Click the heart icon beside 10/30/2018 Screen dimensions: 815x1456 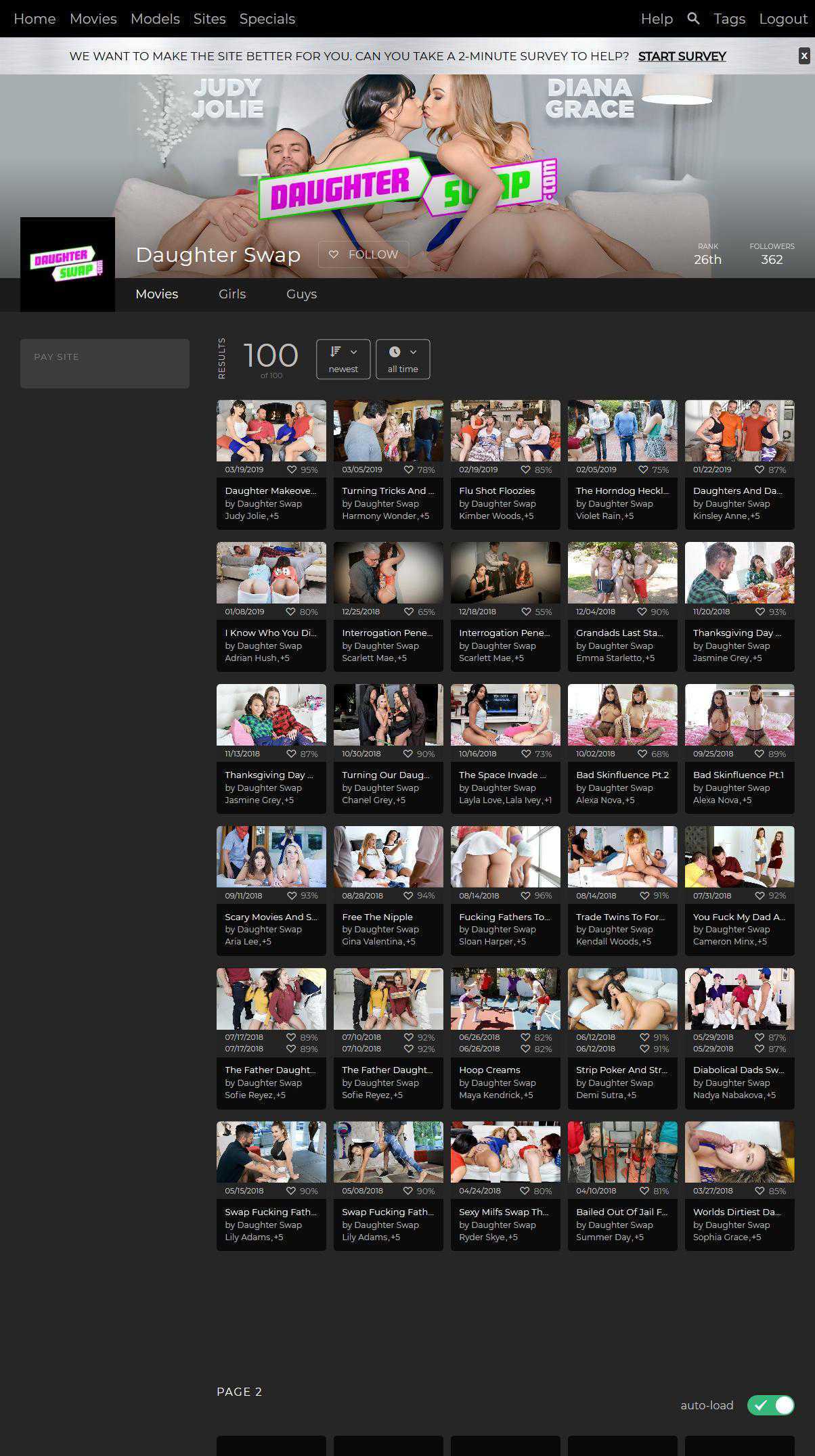click(x=408, y=754)
